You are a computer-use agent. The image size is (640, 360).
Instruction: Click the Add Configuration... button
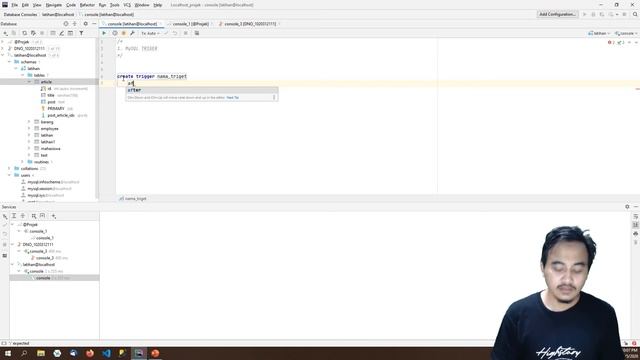click(x=557, y=14)
